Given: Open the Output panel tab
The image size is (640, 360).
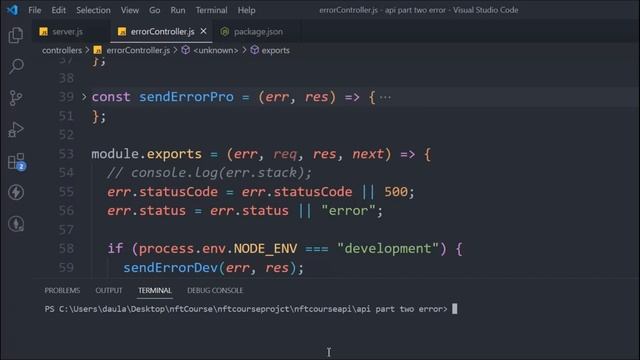Looking at the screenshot, I should tap(109, 290).
